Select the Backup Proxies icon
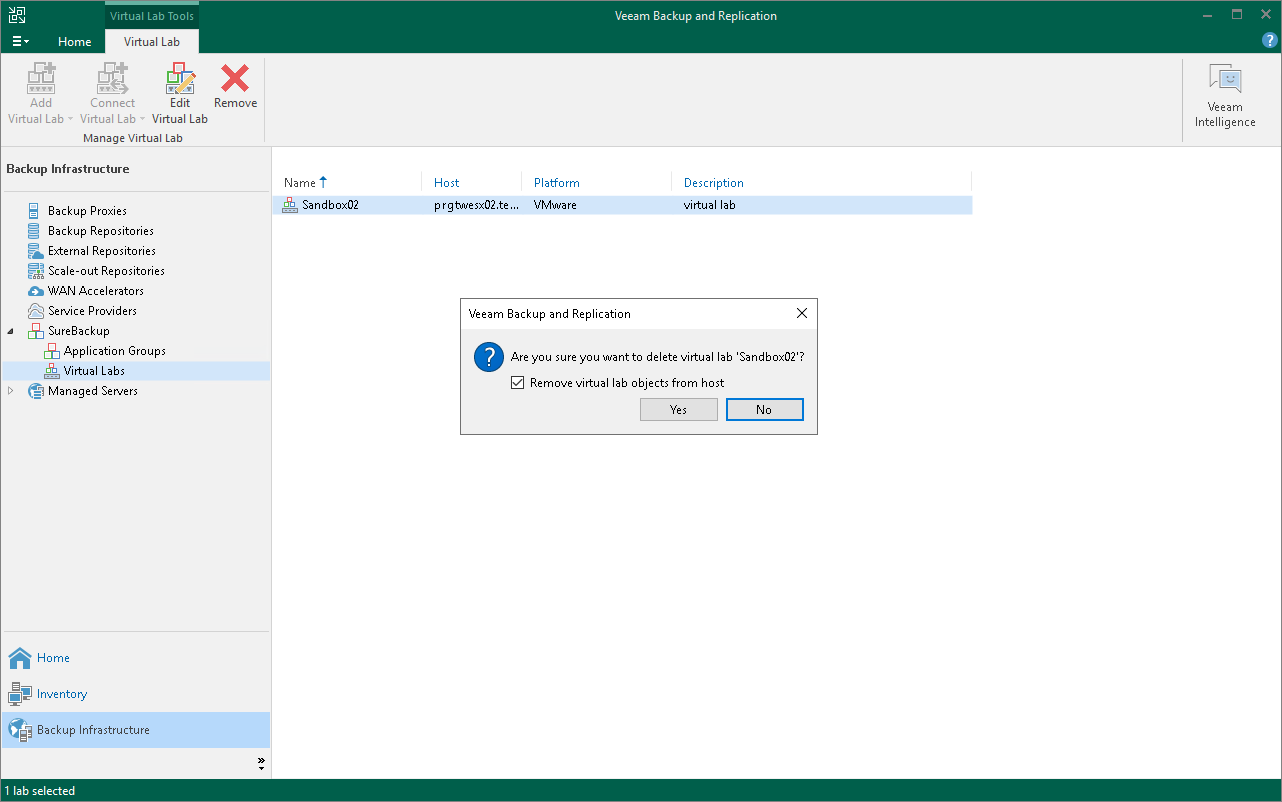Screen dimensions: 1282x802 click(x=33, y=210)
